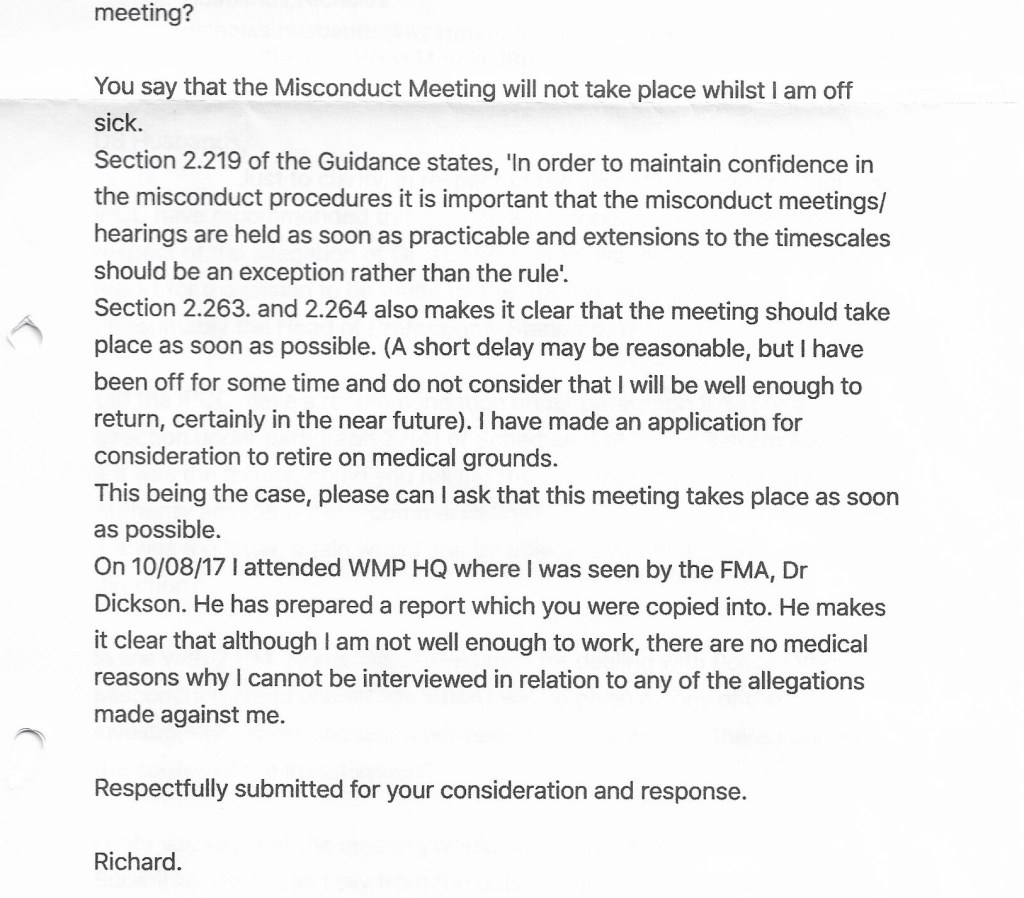Click the lower staple mark in left margin
The image size is (1024, 898).
pos(32,737)
